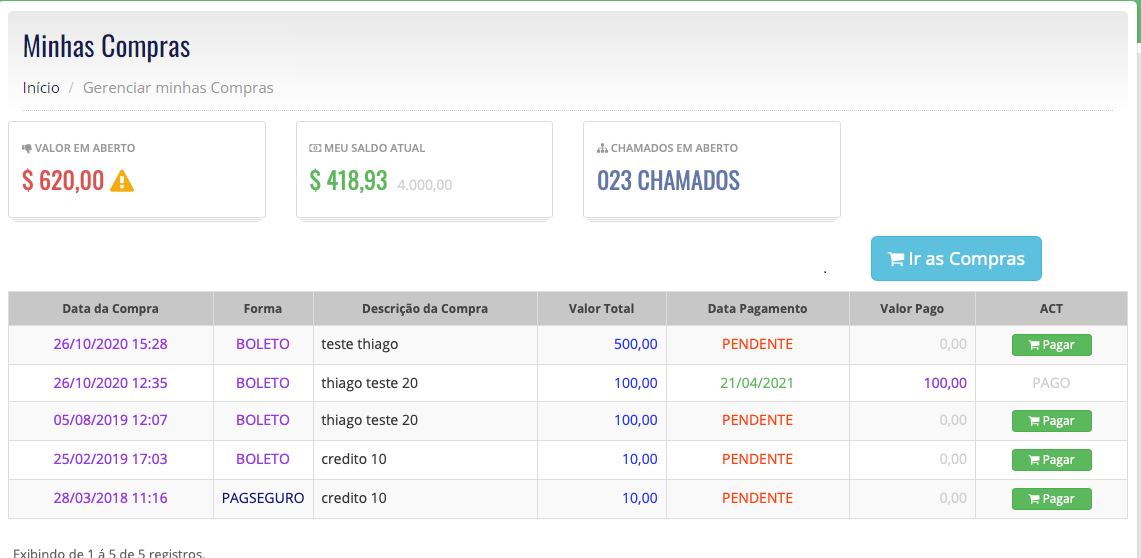
Task: Click the 21/04/2021 payment date
Action: pyautogui.click(x=758, y=383)
